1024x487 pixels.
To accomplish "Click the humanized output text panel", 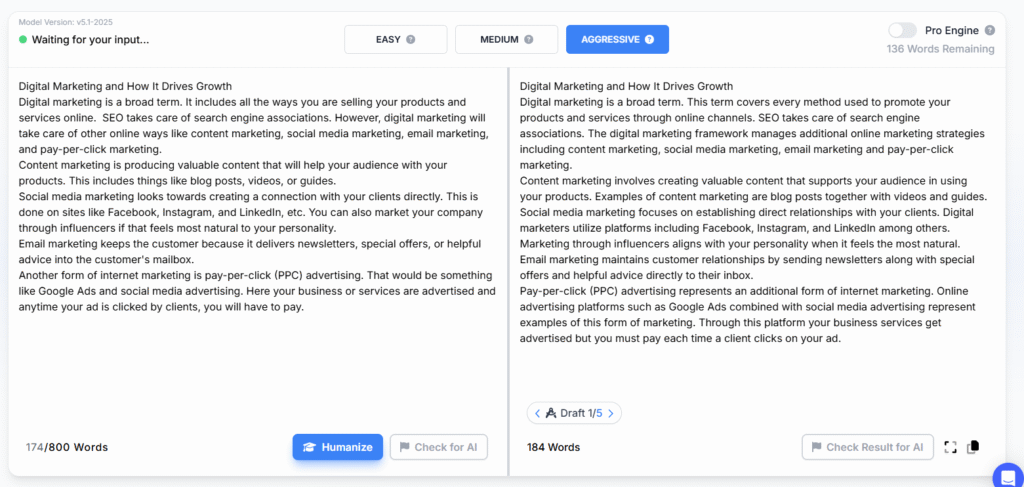I will click(x=758, y=235).
